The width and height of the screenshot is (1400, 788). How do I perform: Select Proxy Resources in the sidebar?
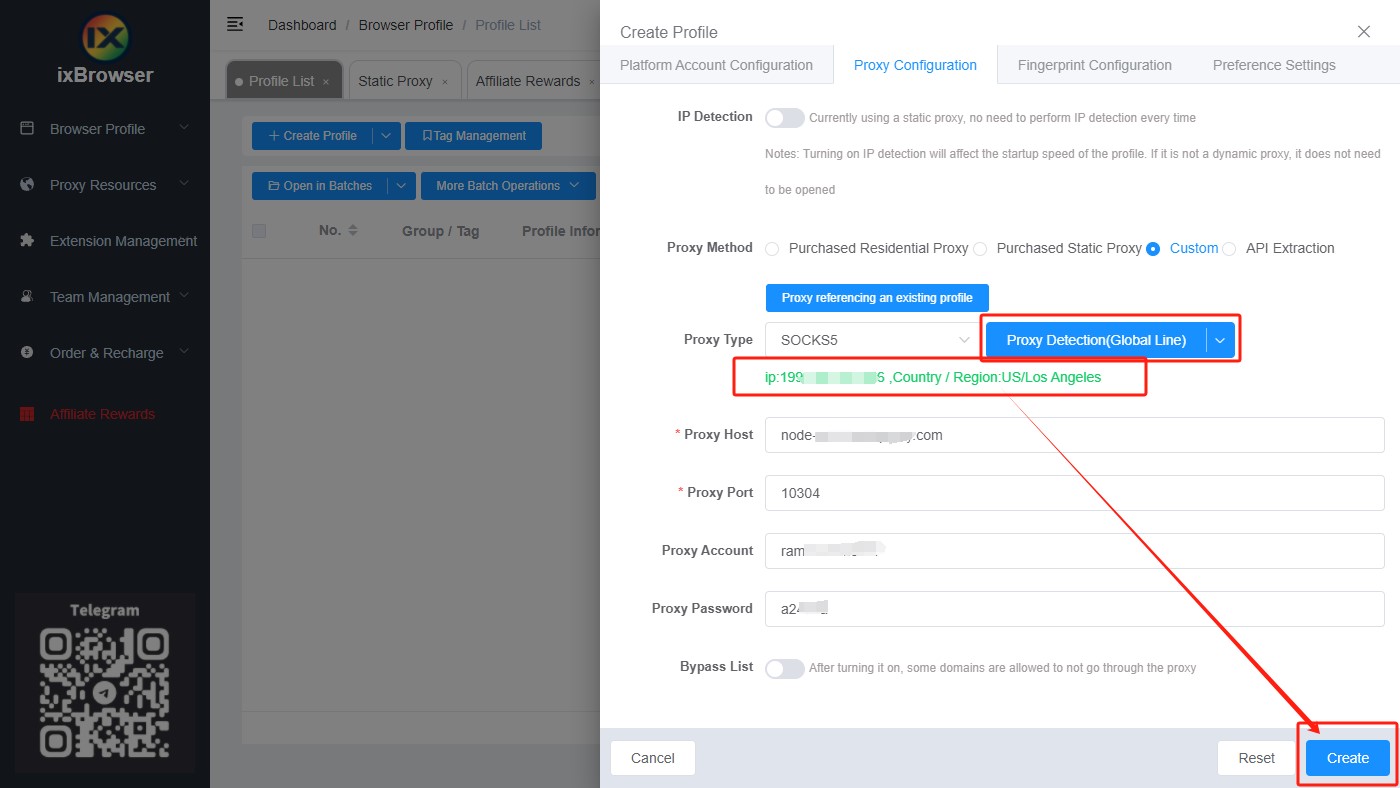tap(102, 184)
